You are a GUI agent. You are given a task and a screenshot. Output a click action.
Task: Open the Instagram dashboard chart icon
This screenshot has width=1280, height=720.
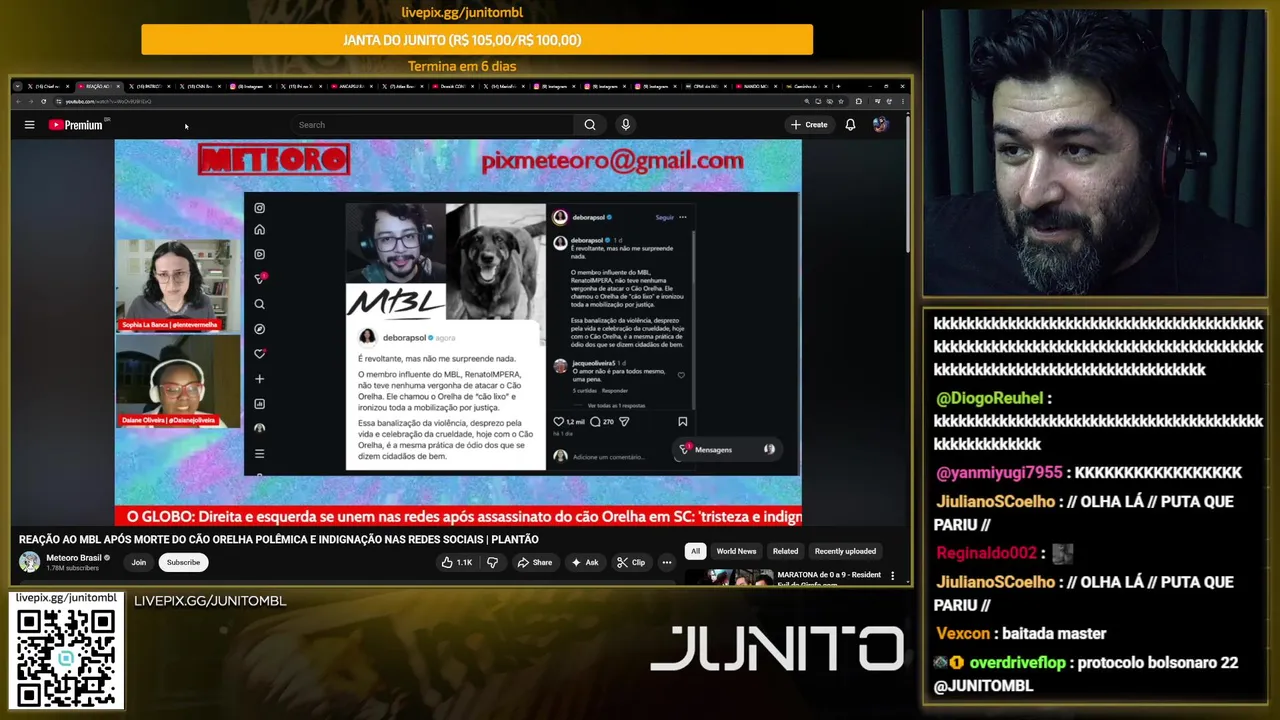tap(259, 404)
